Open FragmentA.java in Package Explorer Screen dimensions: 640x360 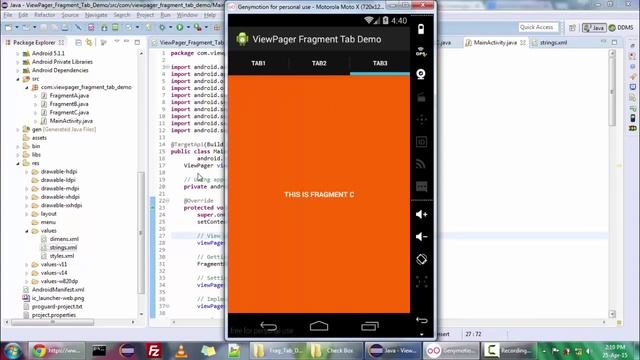(x=69, y=96)
